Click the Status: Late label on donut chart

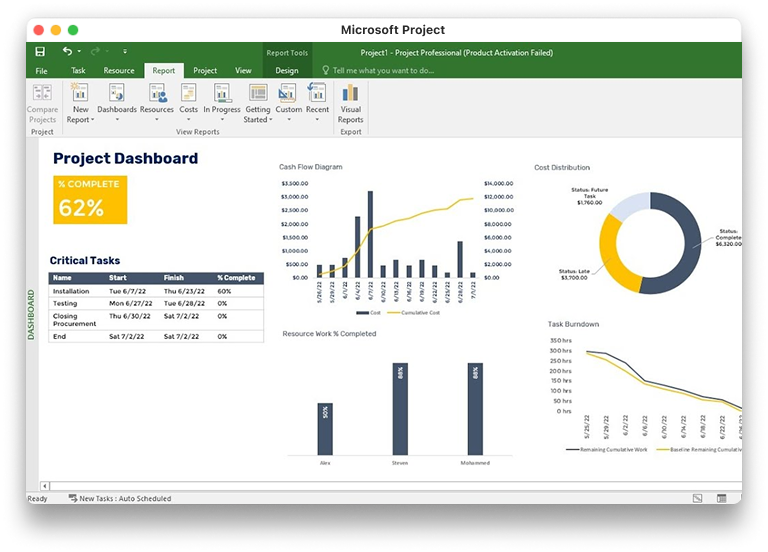pos(574,274)
